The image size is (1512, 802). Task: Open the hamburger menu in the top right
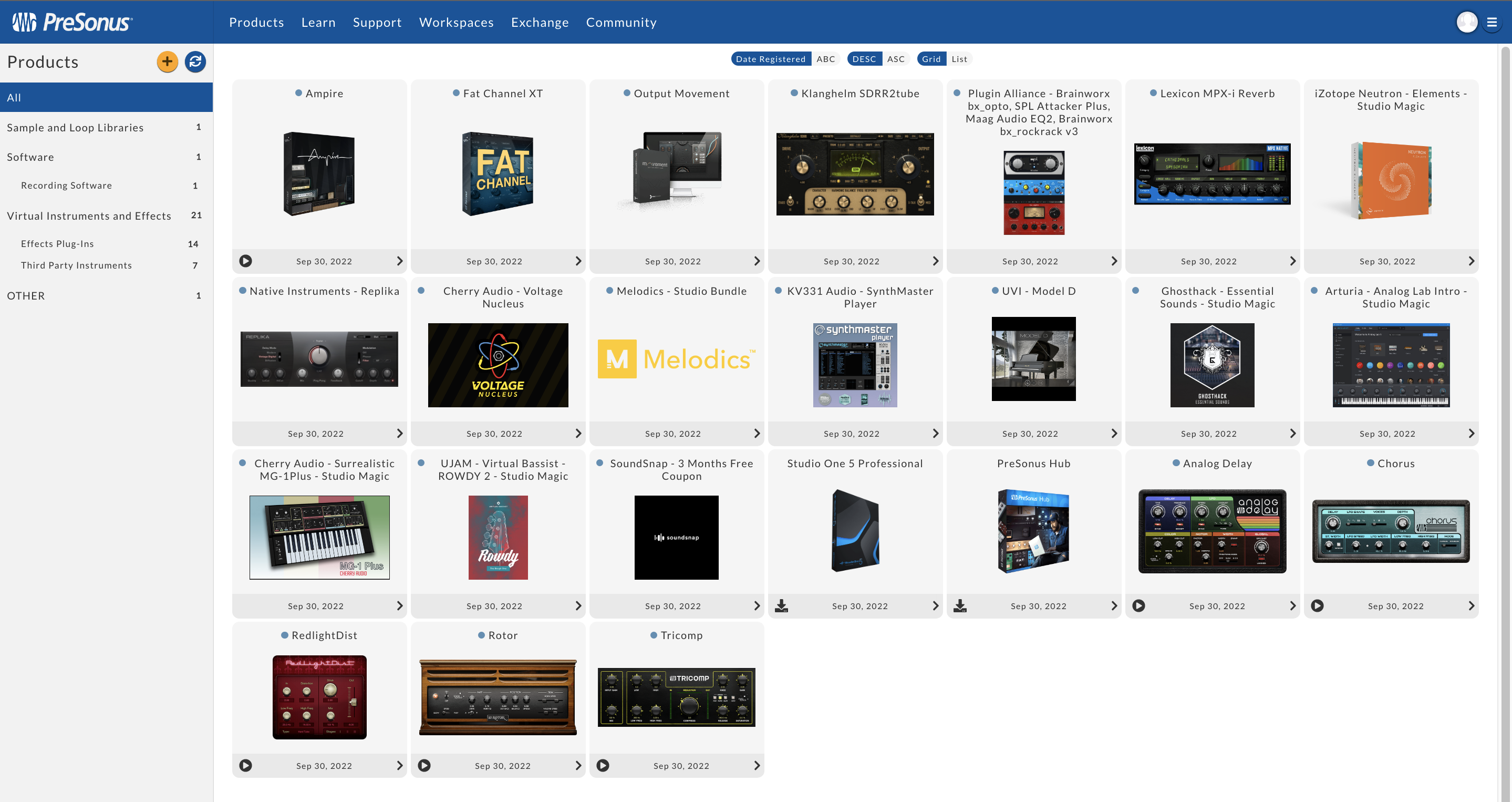pos(1492,22)
